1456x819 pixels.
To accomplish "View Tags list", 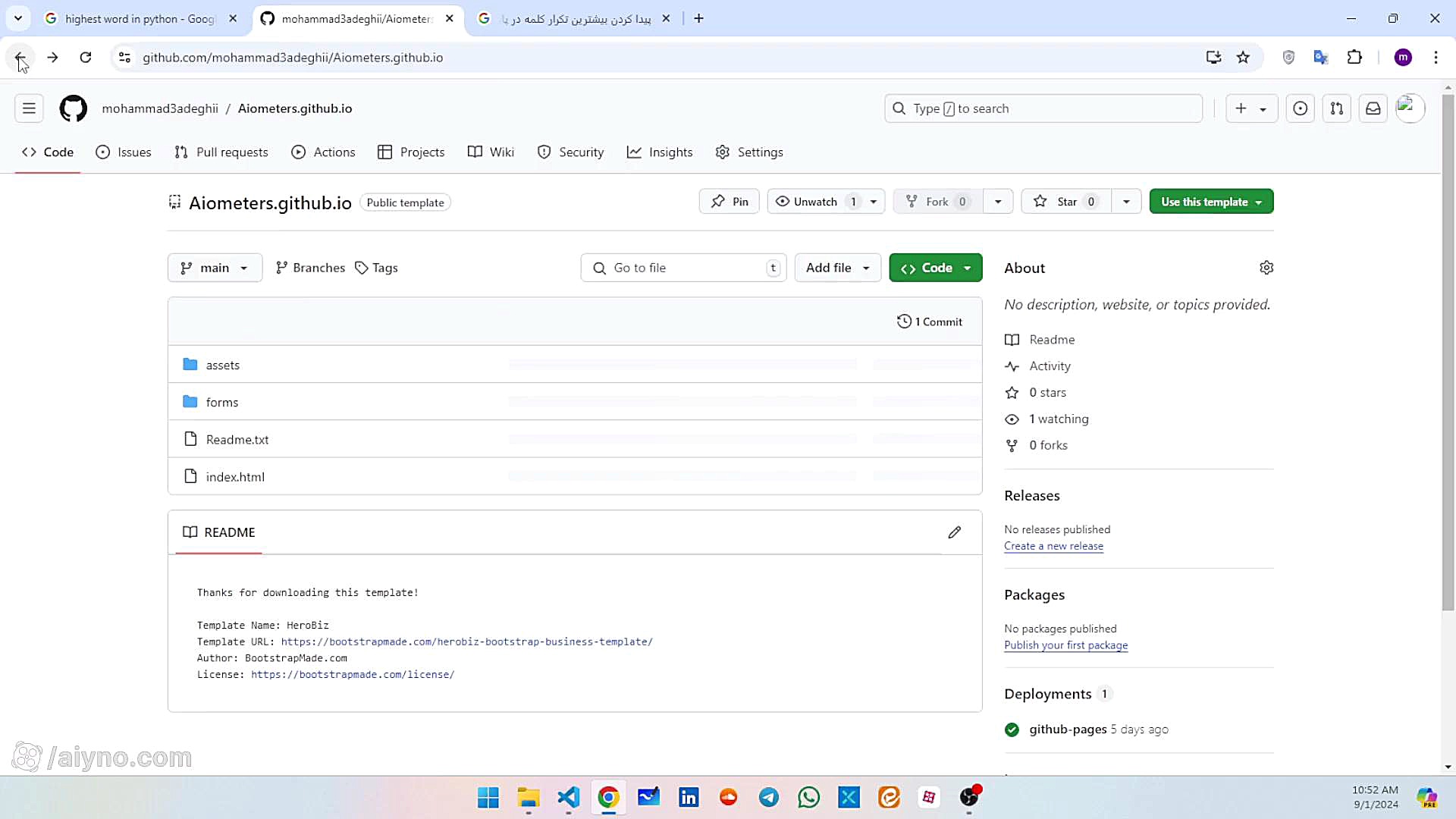I will tap(377, 268).
